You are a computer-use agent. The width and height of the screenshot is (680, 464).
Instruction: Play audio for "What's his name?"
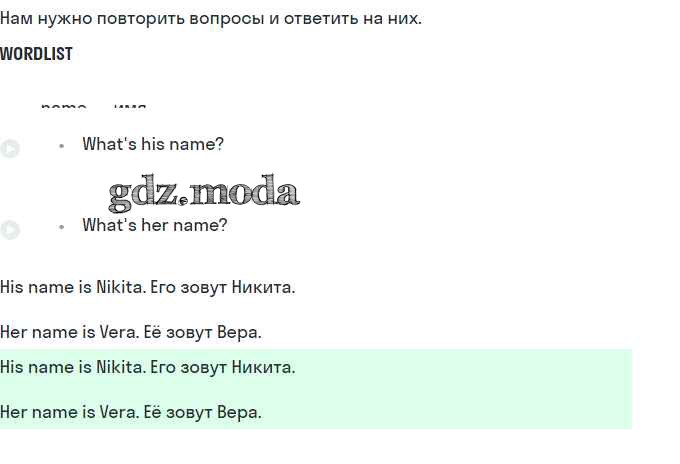10,149
